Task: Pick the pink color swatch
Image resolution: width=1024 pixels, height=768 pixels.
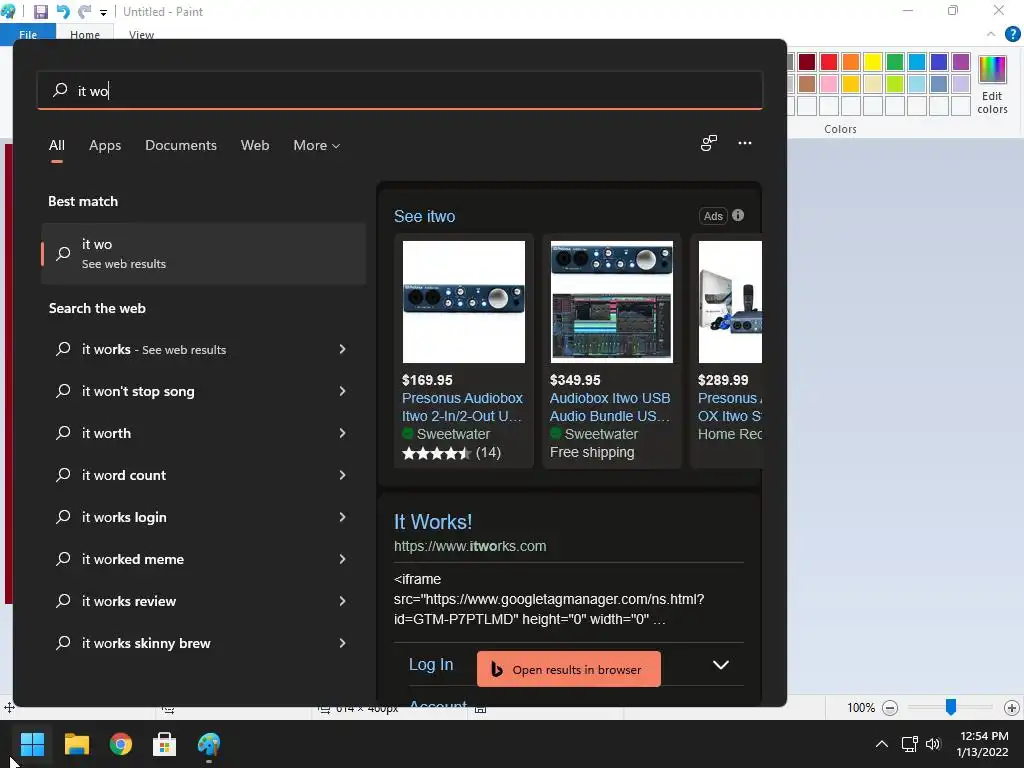Action: (x=829, y=84)
